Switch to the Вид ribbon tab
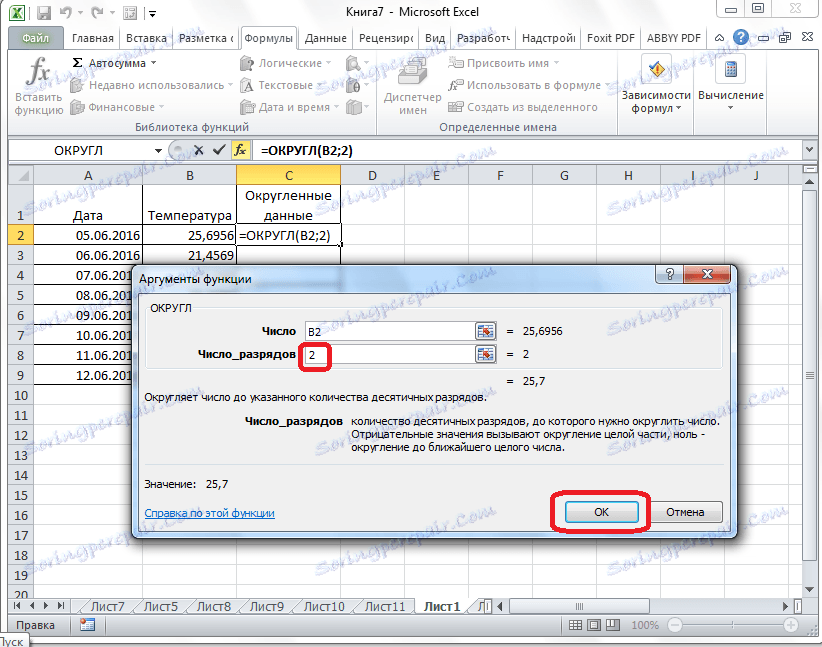 435,38
